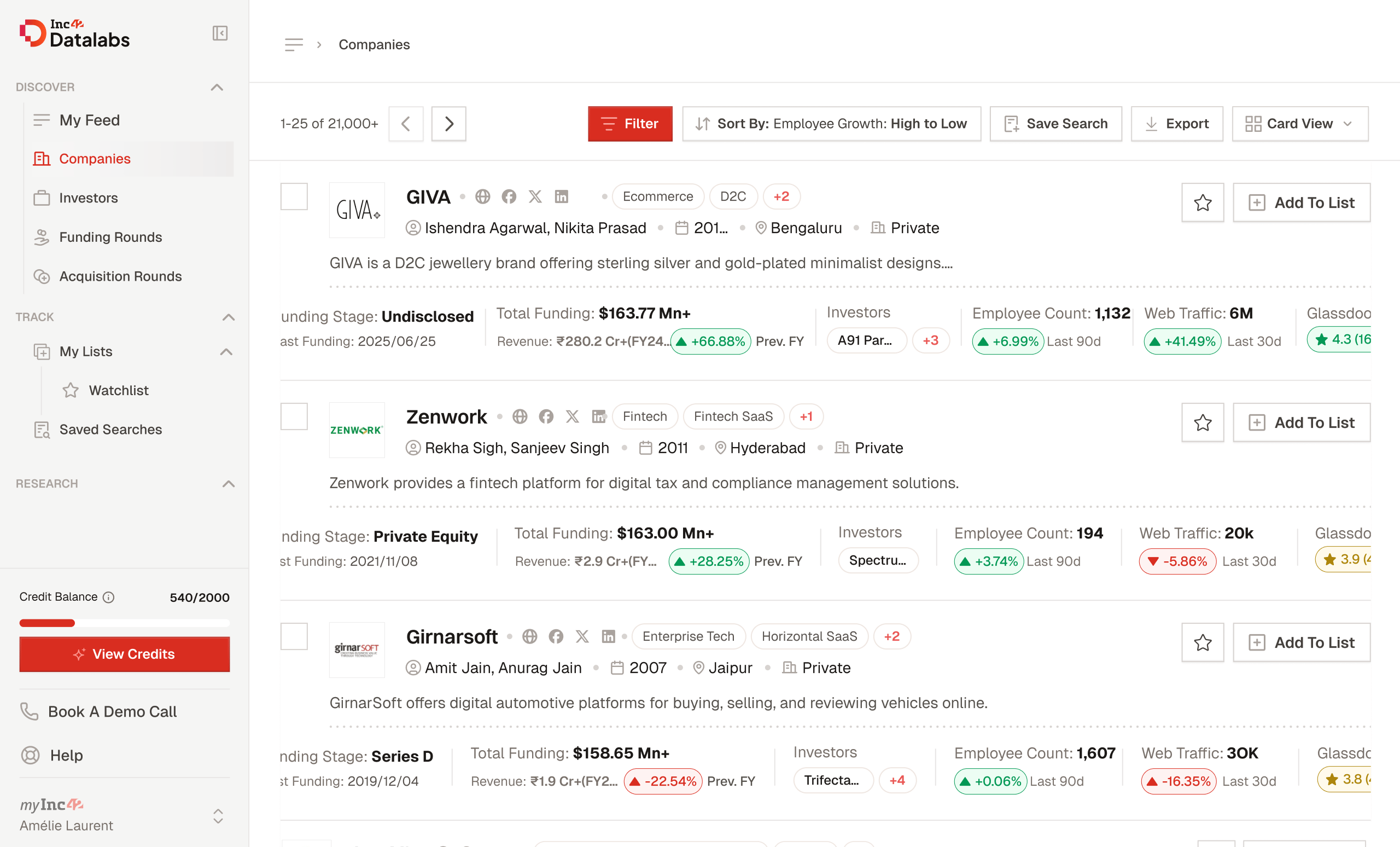This screenshot has width=1400, height=847.
Task: Open Zenwork's LinkedIn icon
Action: pyautogui.click(x=598, y=417)
